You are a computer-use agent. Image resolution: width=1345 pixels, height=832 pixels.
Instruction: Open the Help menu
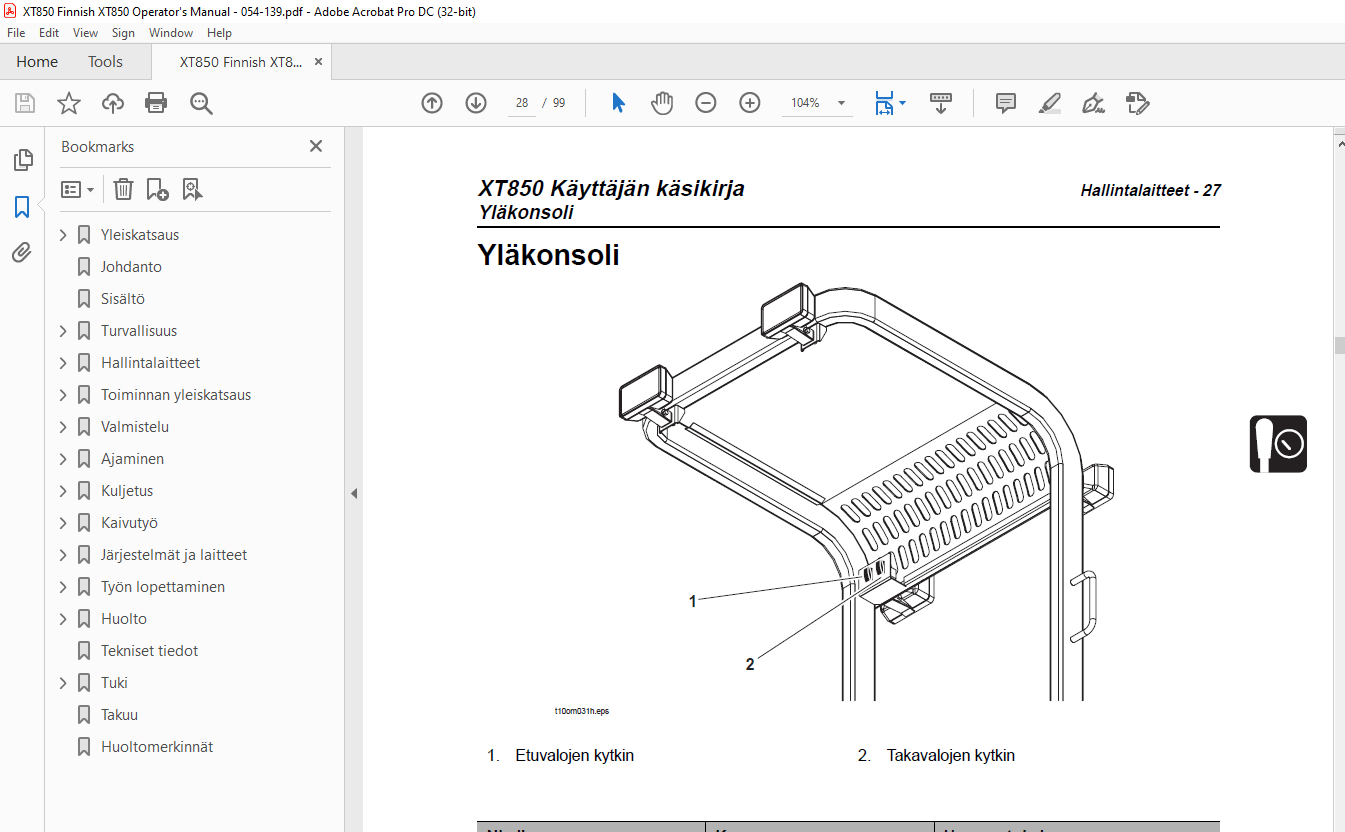pos(219,33)
